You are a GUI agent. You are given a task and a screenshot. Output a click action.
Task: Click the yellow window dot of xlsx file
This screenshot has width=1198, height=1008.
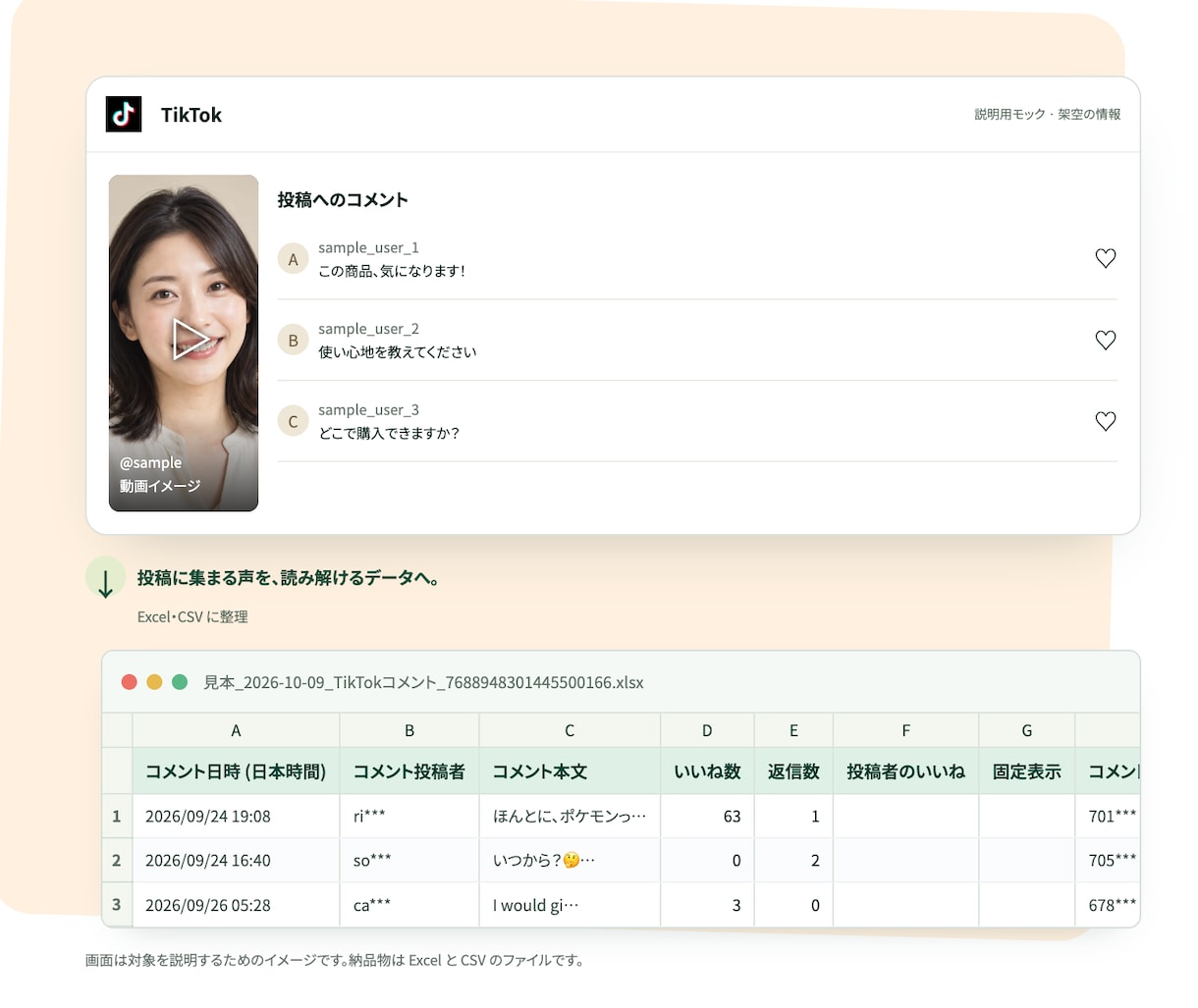click(x=154, y=682)
